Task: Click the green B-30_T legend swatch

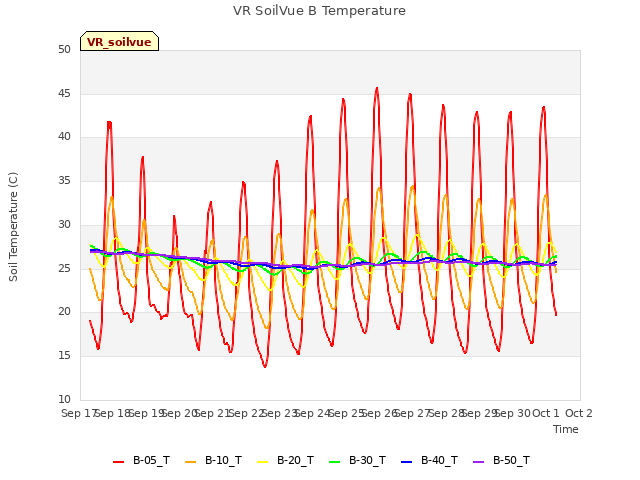Action: [x=334, y=462]
